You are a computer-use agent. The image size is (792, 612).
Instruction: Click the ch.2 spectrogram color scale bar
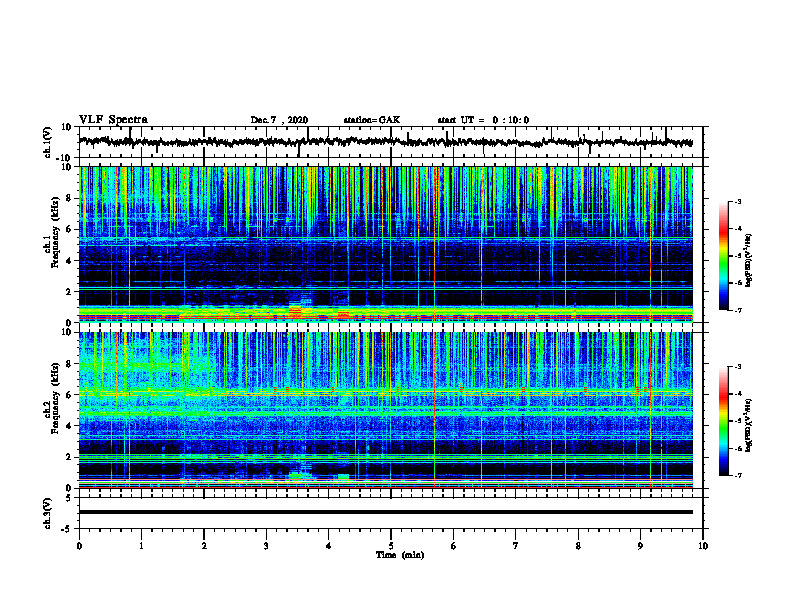click(723, 421)
